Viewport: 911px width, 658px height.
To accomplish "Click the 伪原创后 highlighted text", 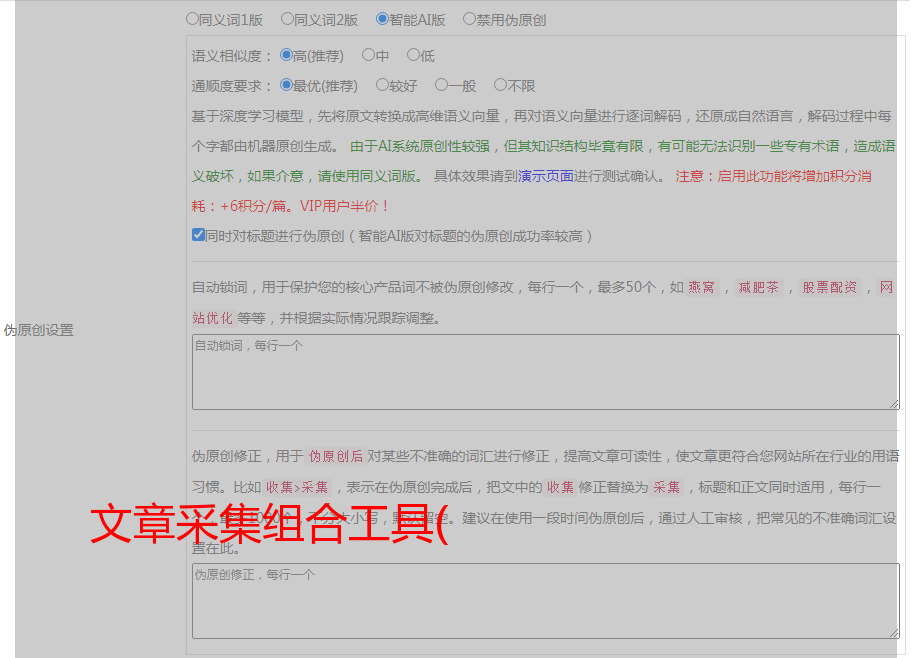I will tap(336, 456).
